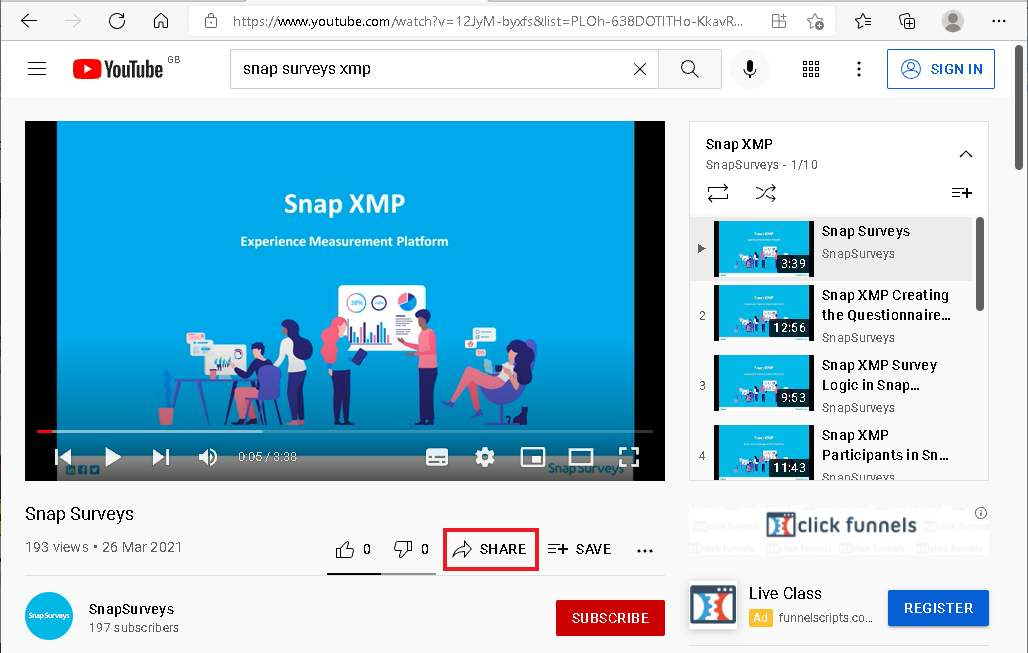Viewport: 1028px width, 653px height.
Task: Open the Snap XMP playlist title
Action: click(739, 144)
